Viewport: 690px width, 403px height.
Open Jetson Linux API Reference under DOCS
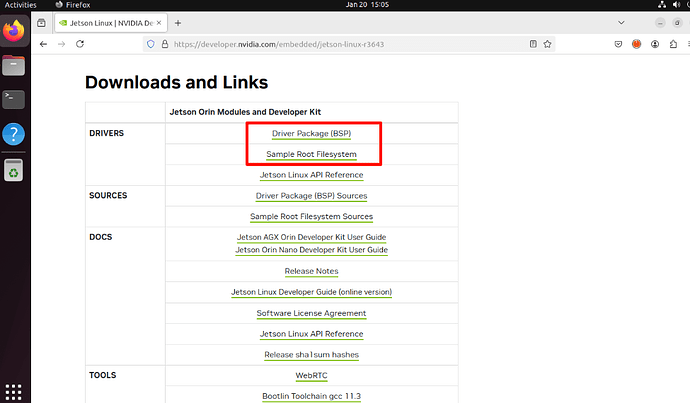[x=312, y=334]
